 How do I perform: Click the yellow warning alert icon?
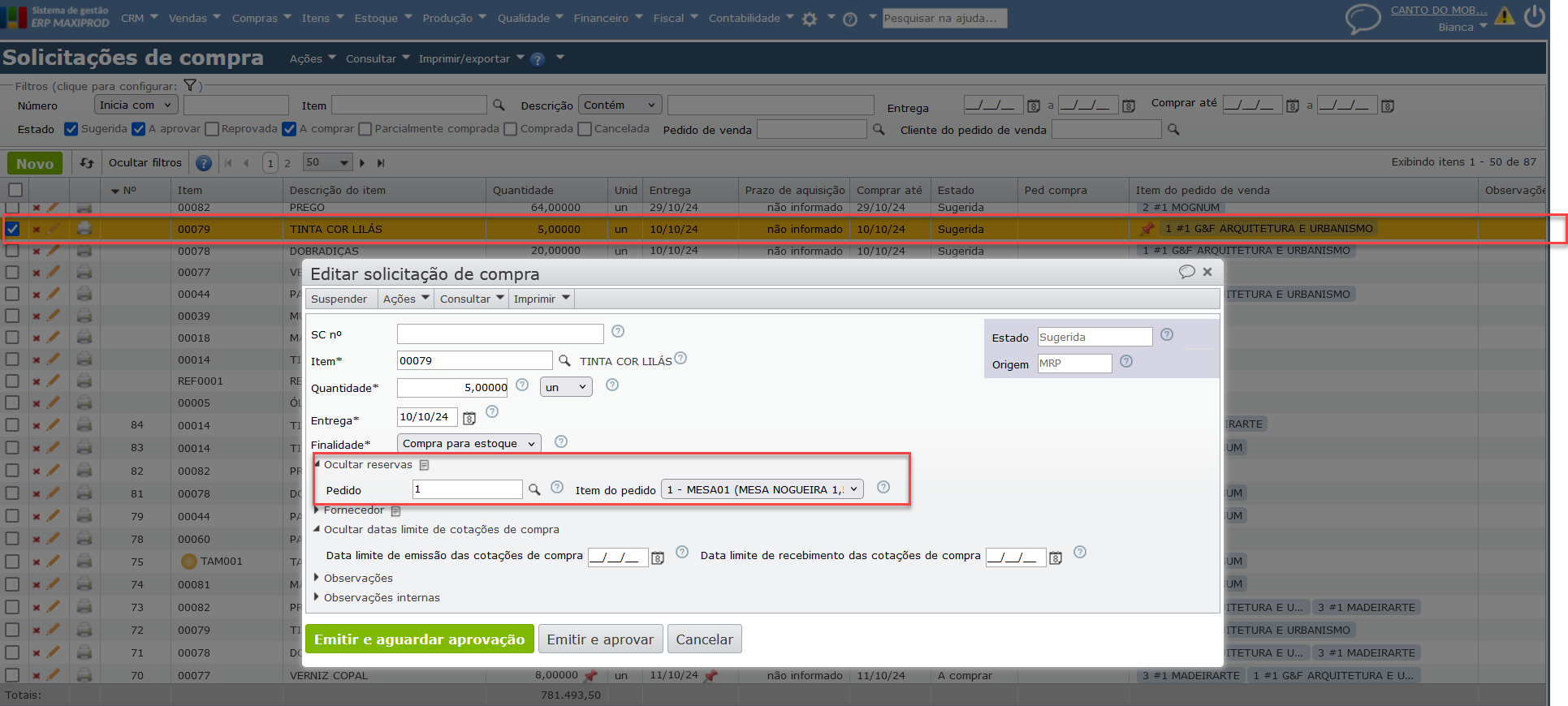[1505, 15]
